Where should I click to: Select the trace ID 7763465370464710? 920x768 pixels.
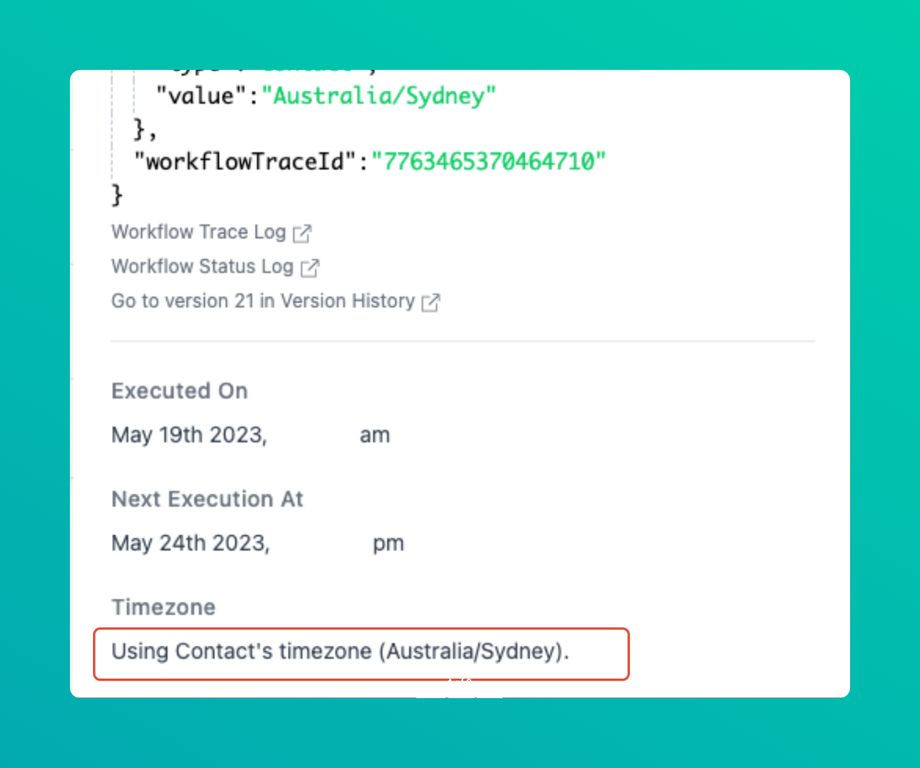click(489, 160)
